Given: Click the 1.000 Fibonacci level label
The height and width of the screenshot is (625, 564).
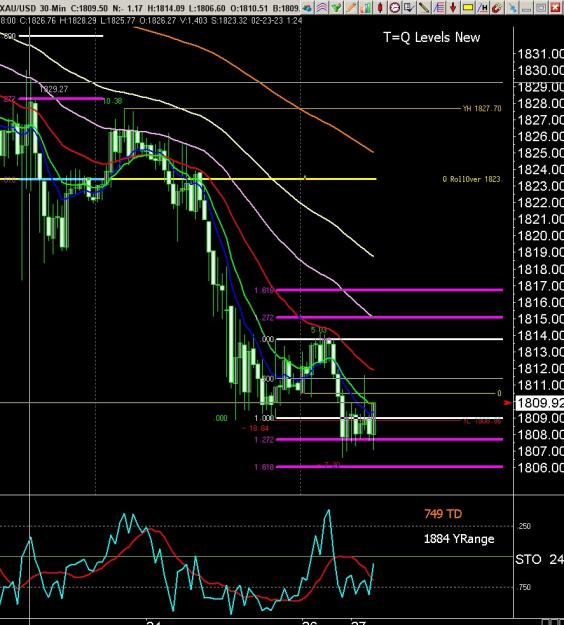Looking at the screenshot, I should coord(264,418).
